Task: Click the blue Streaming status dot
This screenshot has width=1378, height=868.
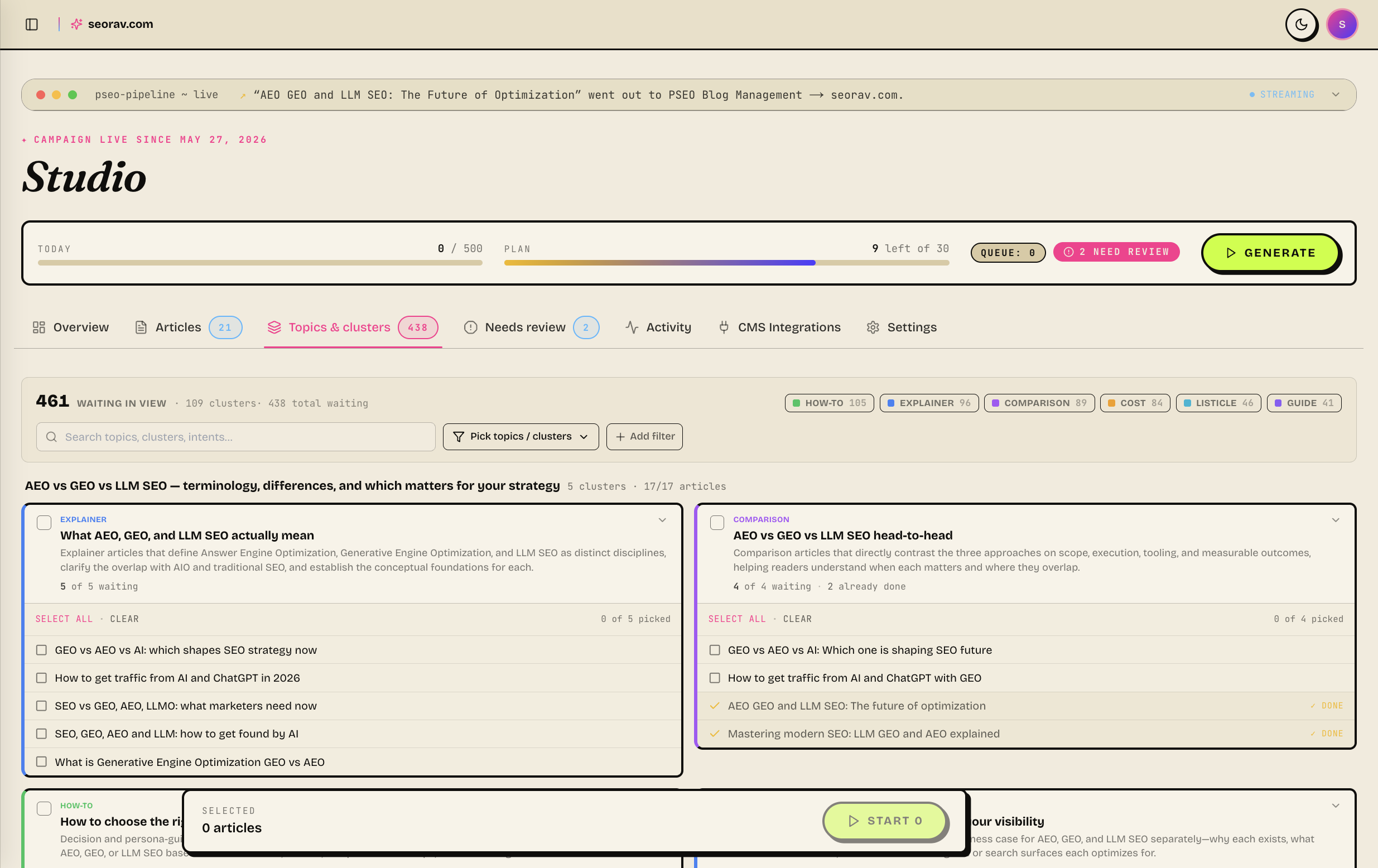Action: [1252, 94]
